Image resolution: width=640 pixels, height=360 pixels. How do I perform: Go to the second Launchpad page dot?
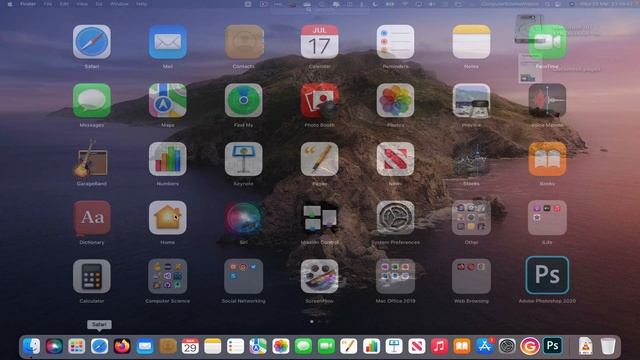coord(320,322)
